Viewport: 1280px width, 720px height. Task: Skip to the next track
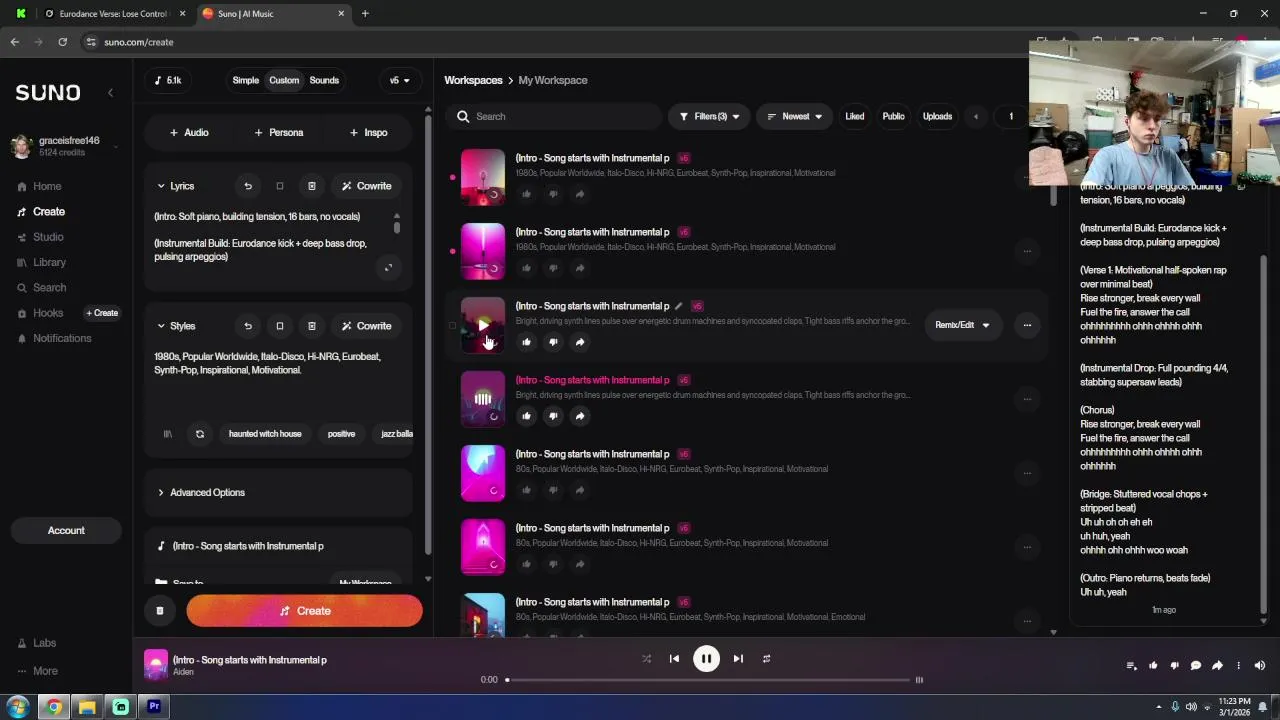(x=738, y=658)
